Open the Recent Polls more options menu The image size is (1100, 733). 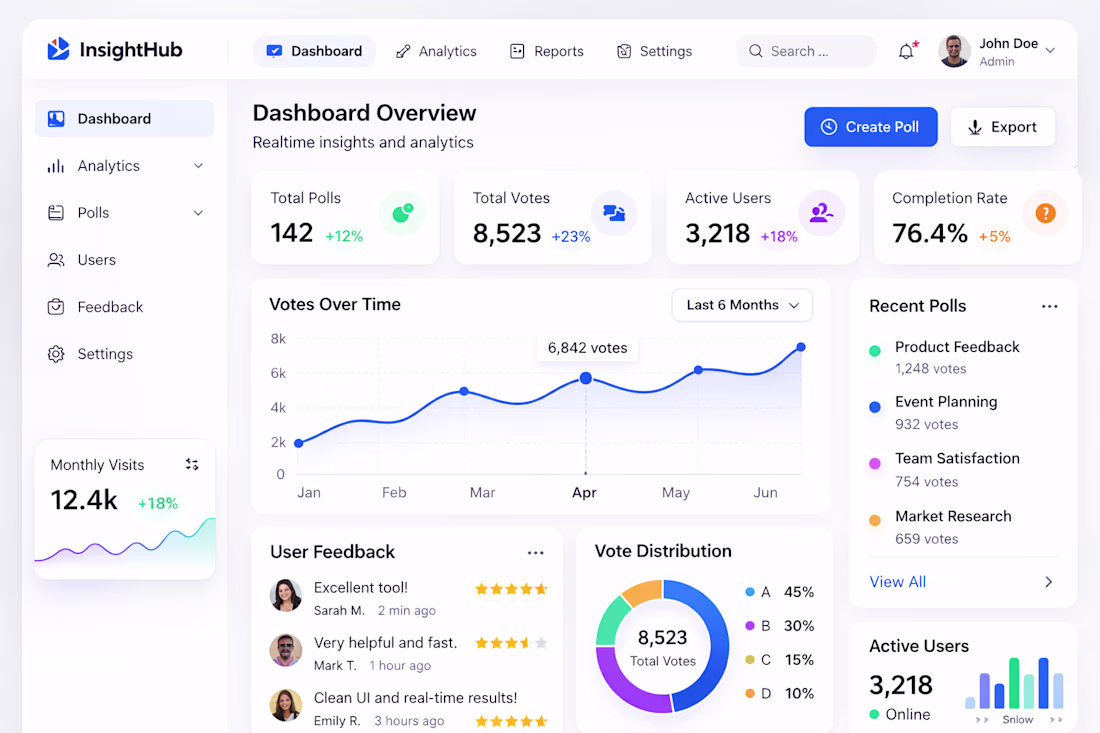coord(1049,307)
